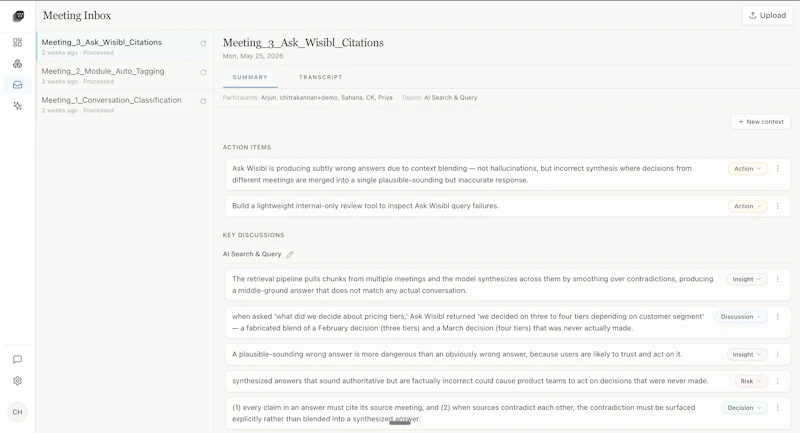Click the participants list text

[327, 97]
